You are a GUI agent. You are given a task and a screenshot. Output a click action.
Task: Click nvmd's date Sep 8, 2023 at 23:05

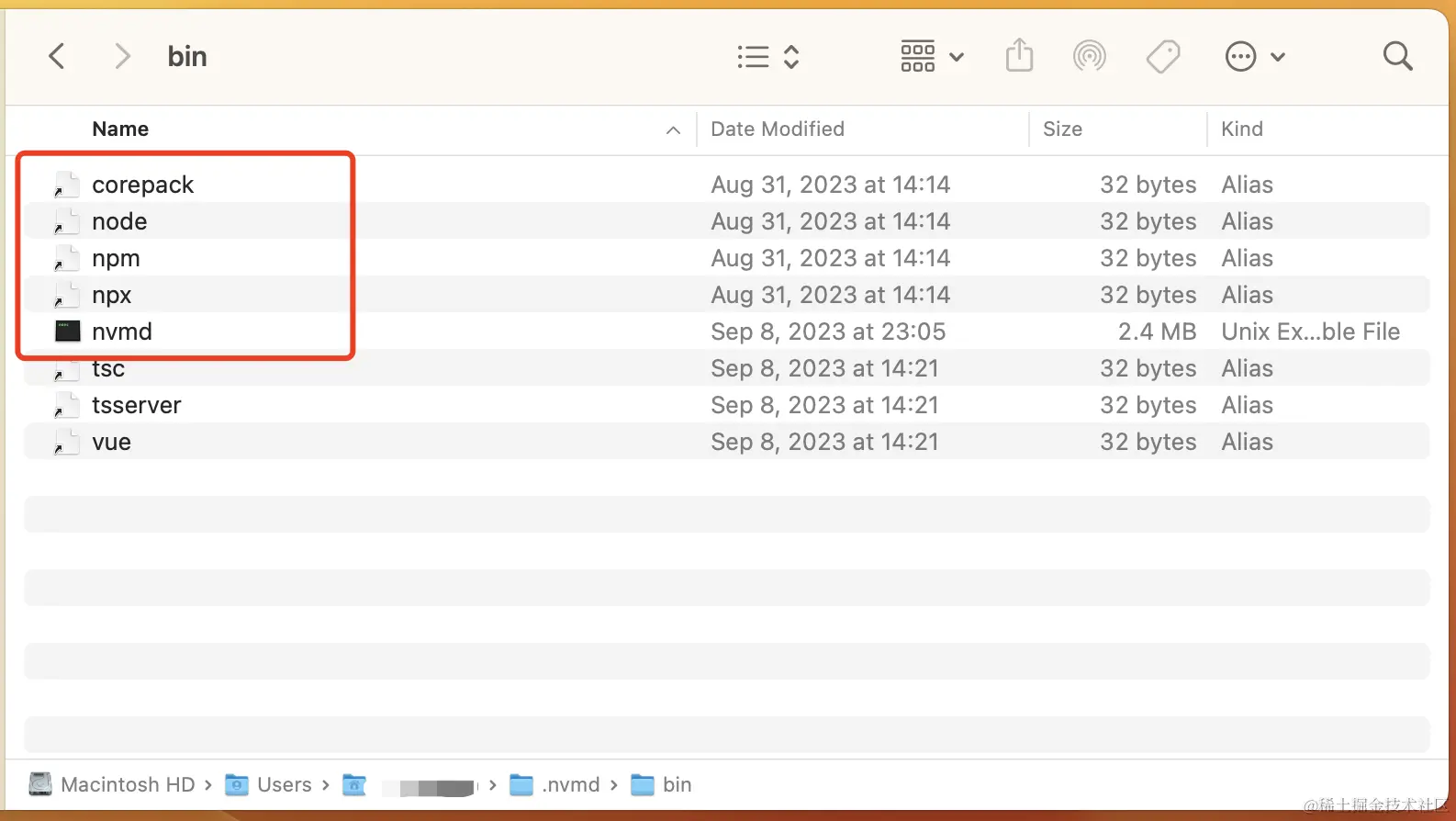828,332
